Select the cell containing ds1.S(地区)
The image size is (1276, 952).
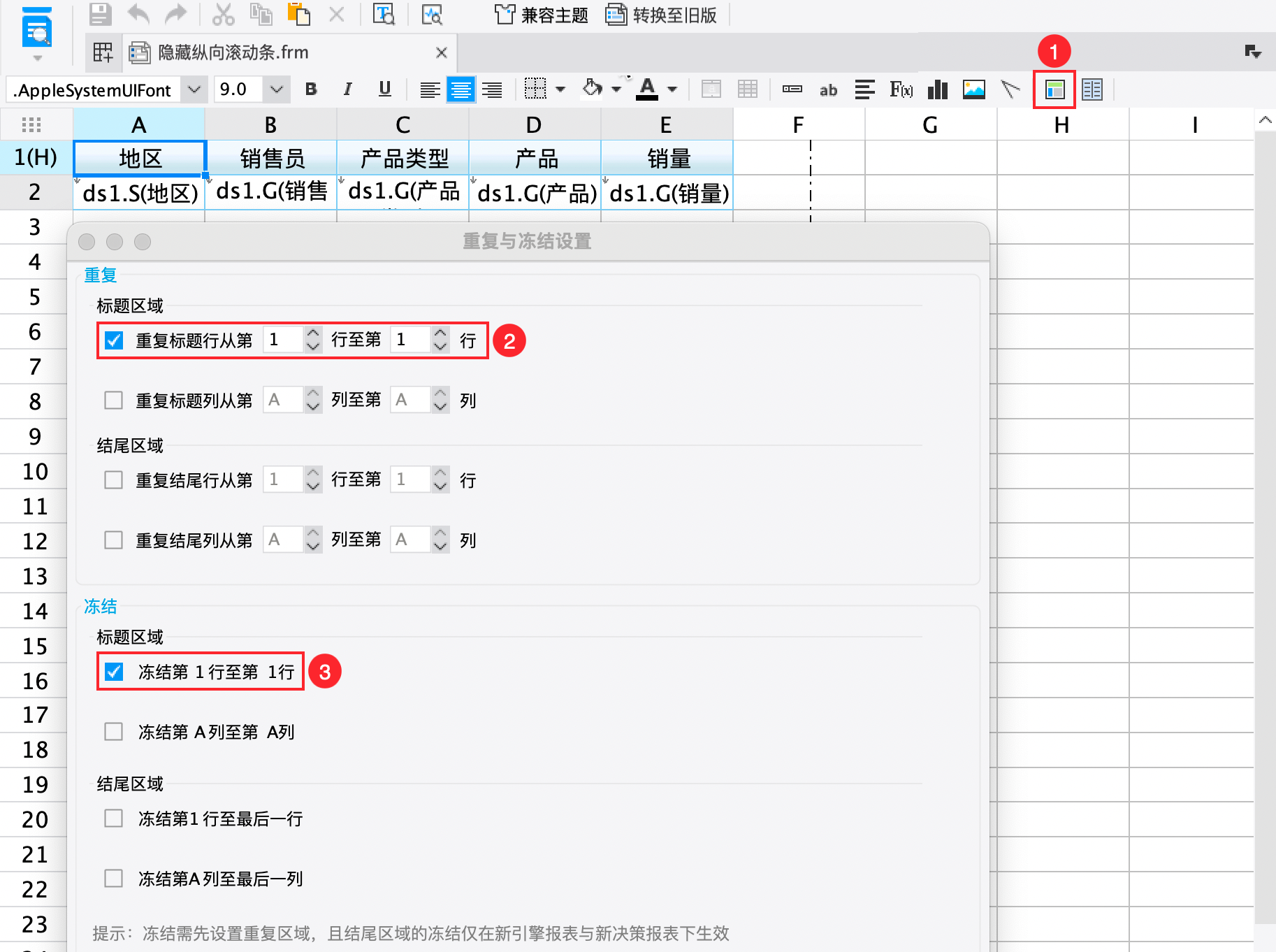(139, 192)
